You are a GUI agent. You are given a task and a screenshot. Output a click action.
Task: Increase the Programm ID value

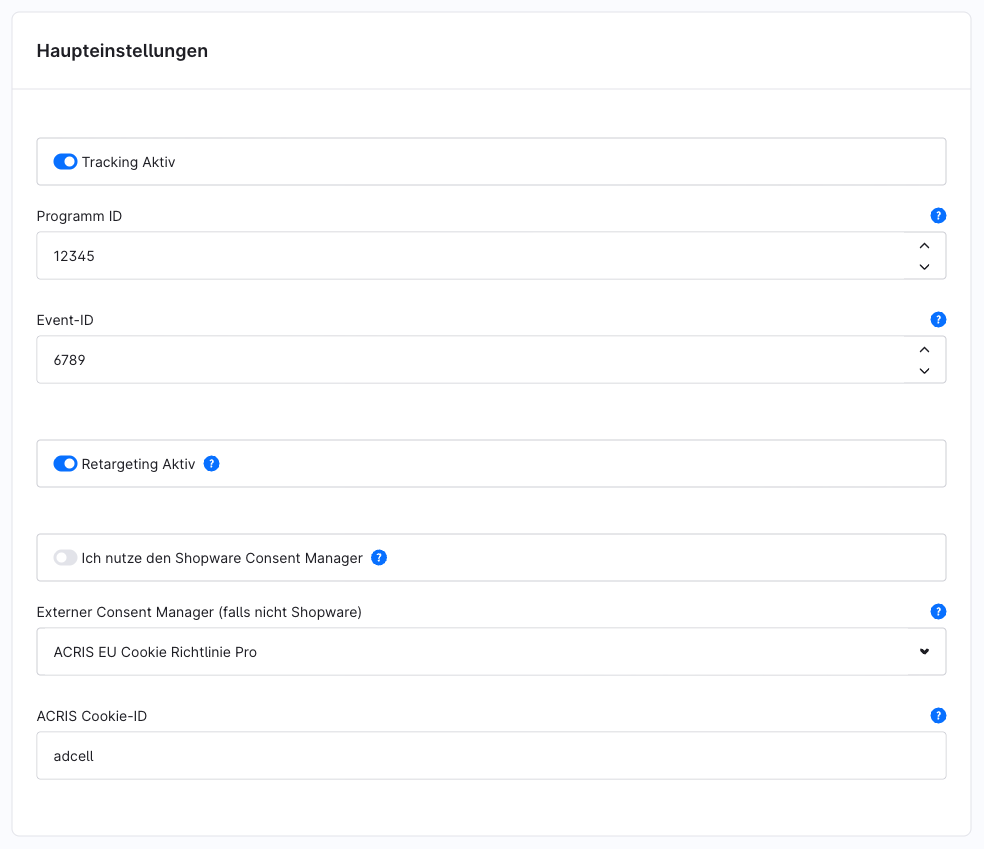click(924, 246)
